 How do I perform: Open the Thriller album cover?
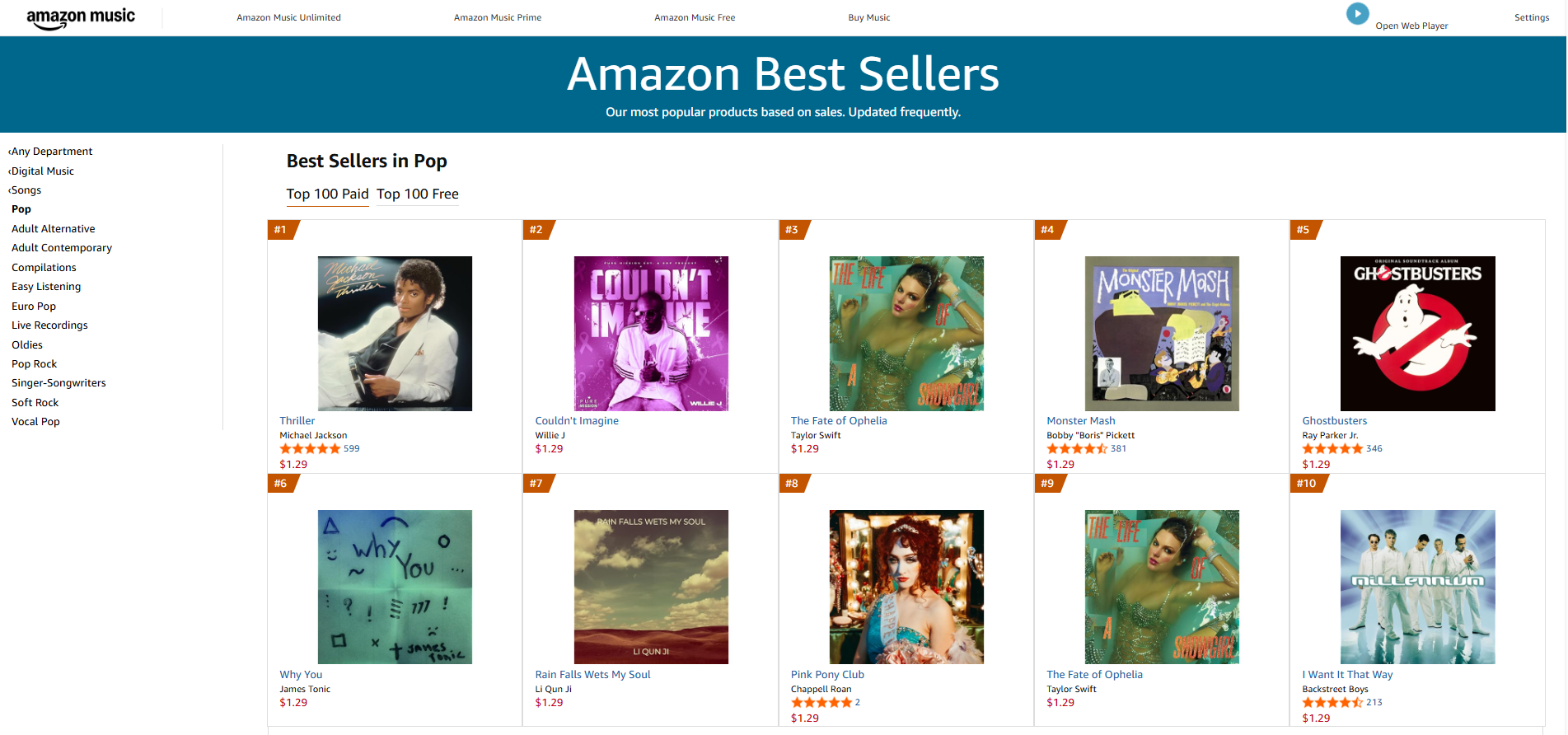pyautogui.click(x=395, y=333)
